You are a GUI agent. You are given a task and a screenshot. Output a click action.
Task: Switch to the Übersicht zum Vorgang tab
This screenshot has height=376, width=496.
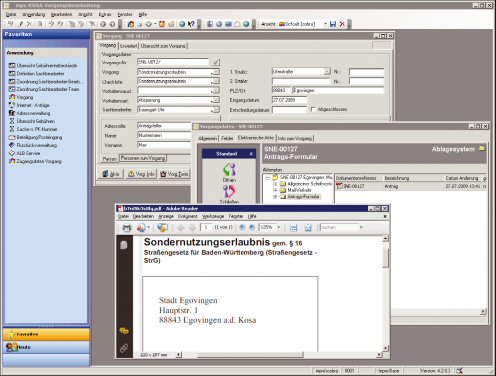click(163, 46)
